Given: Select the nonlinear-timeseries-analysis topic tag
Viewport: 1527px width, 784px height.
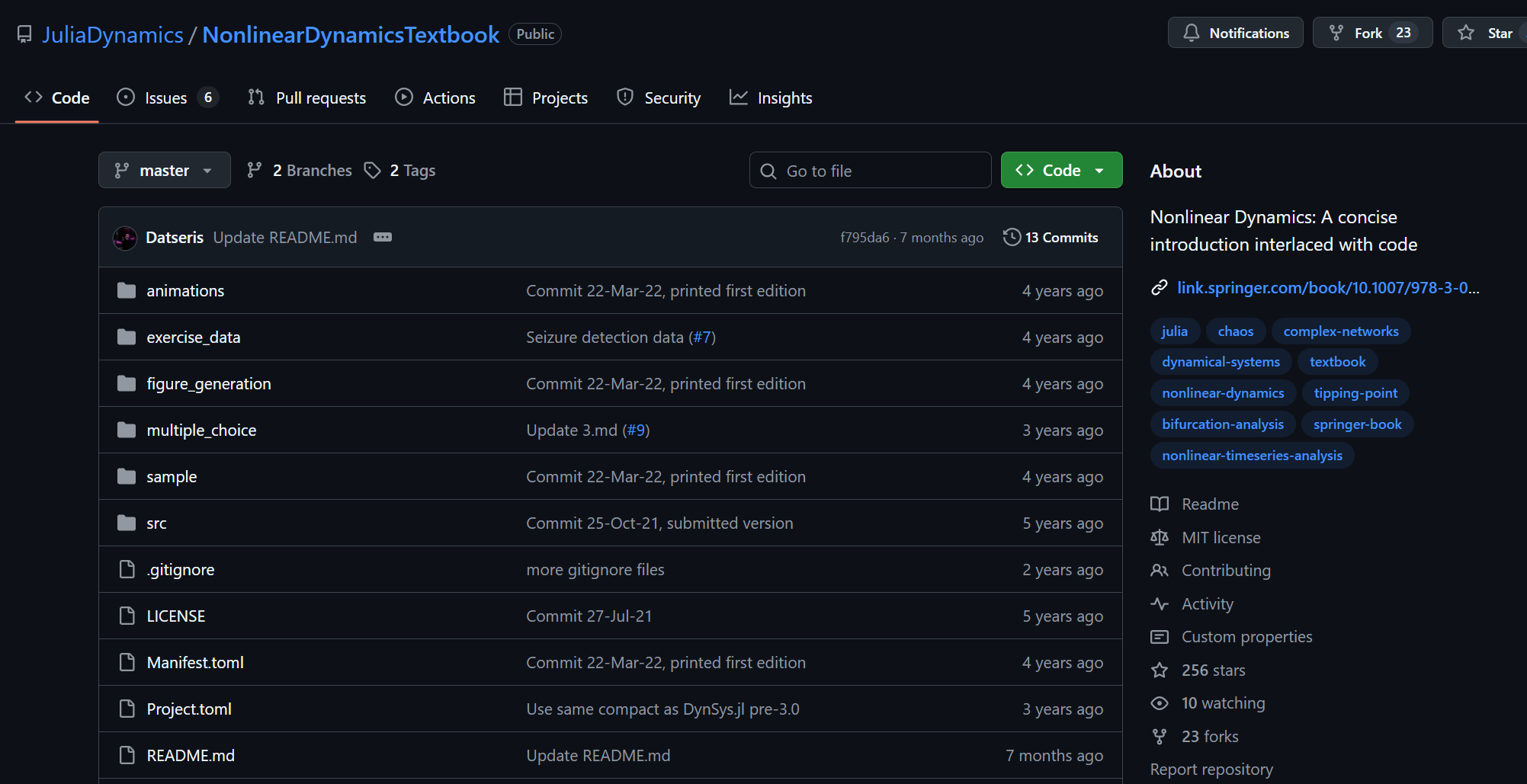Looking at the screenshot, I should point(1252,456).
